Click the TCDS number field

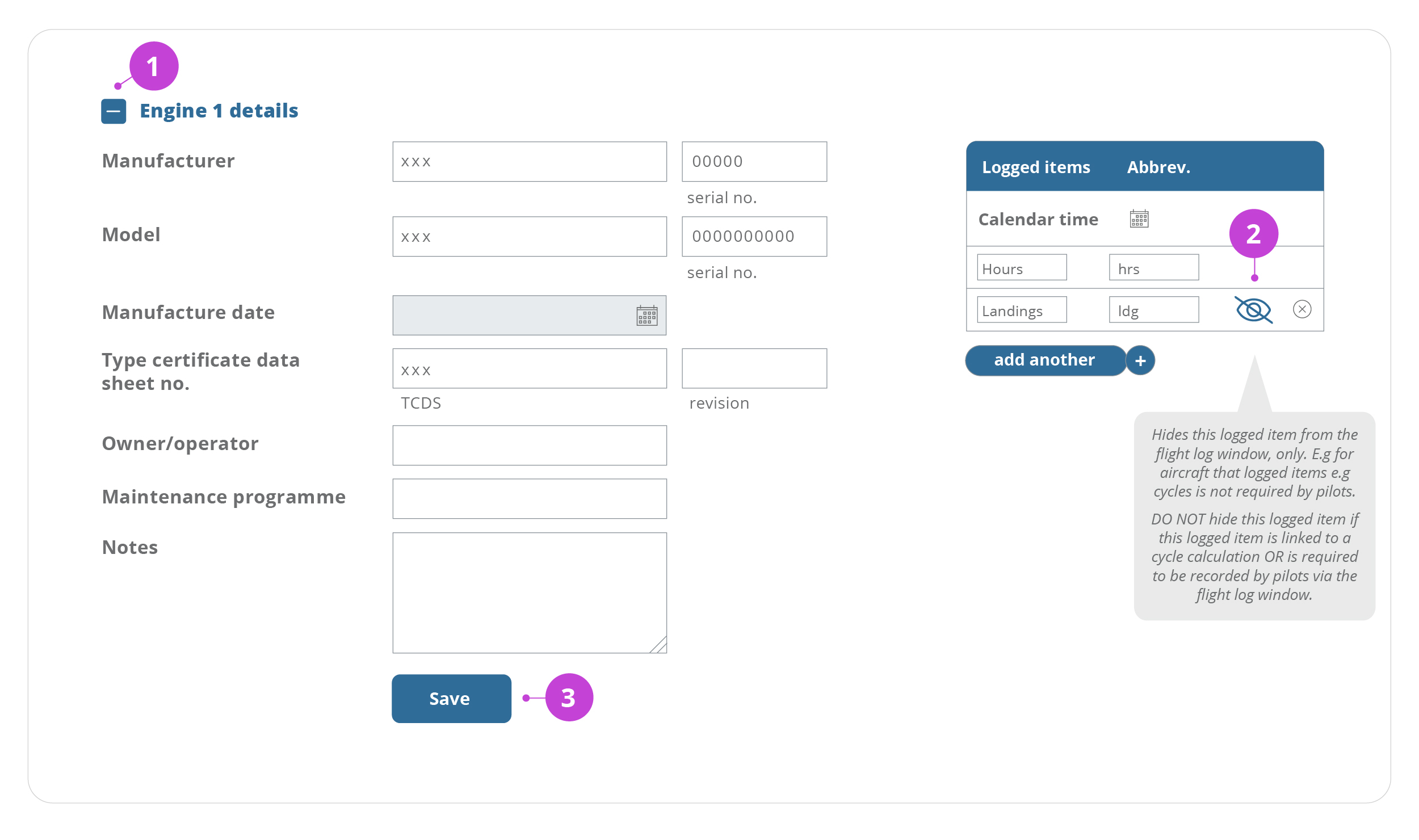[529, 369]
